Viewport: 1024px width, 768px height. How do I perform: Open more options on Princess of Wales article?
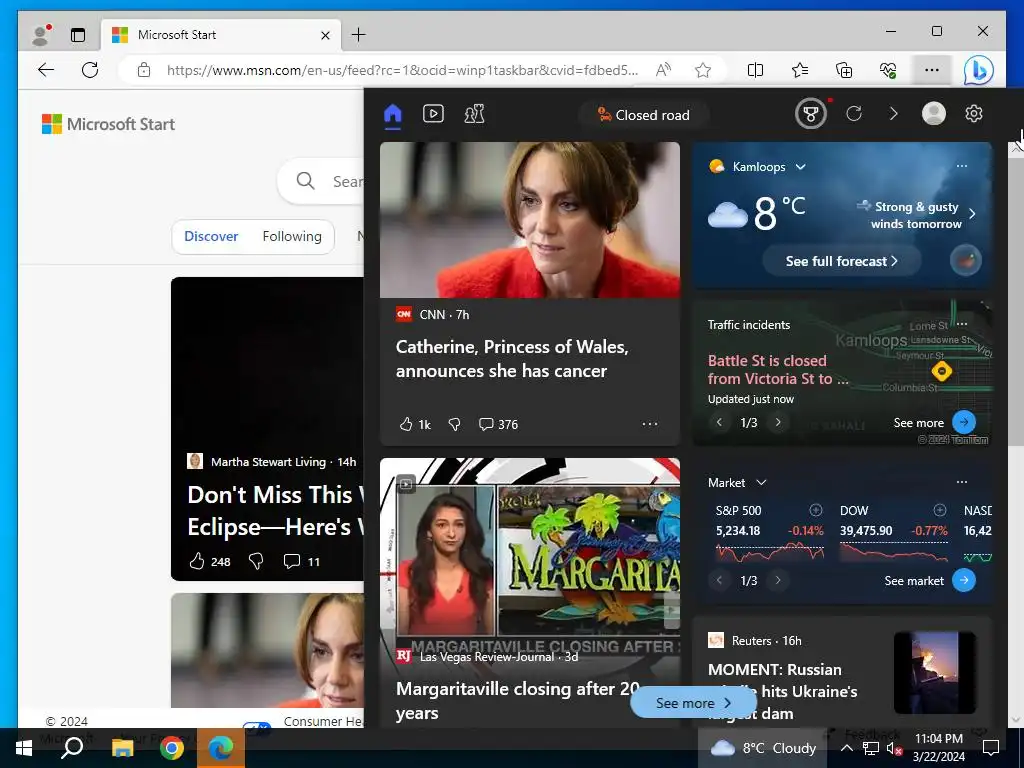(x=650, y=424)
